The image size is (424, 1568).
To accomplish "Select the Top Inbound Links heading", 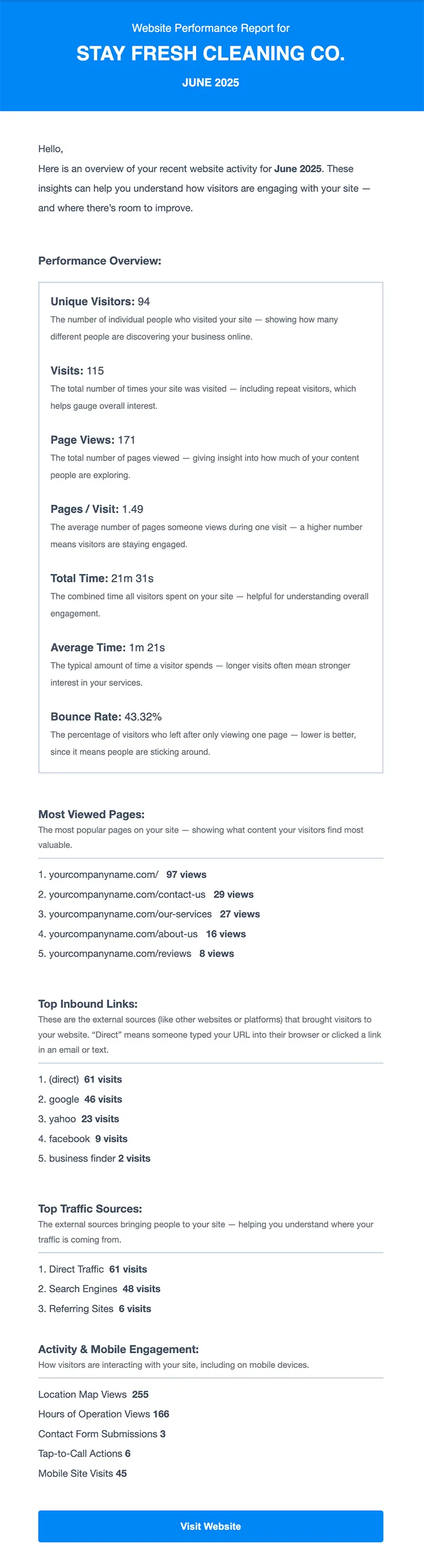I will [87, 1004].
